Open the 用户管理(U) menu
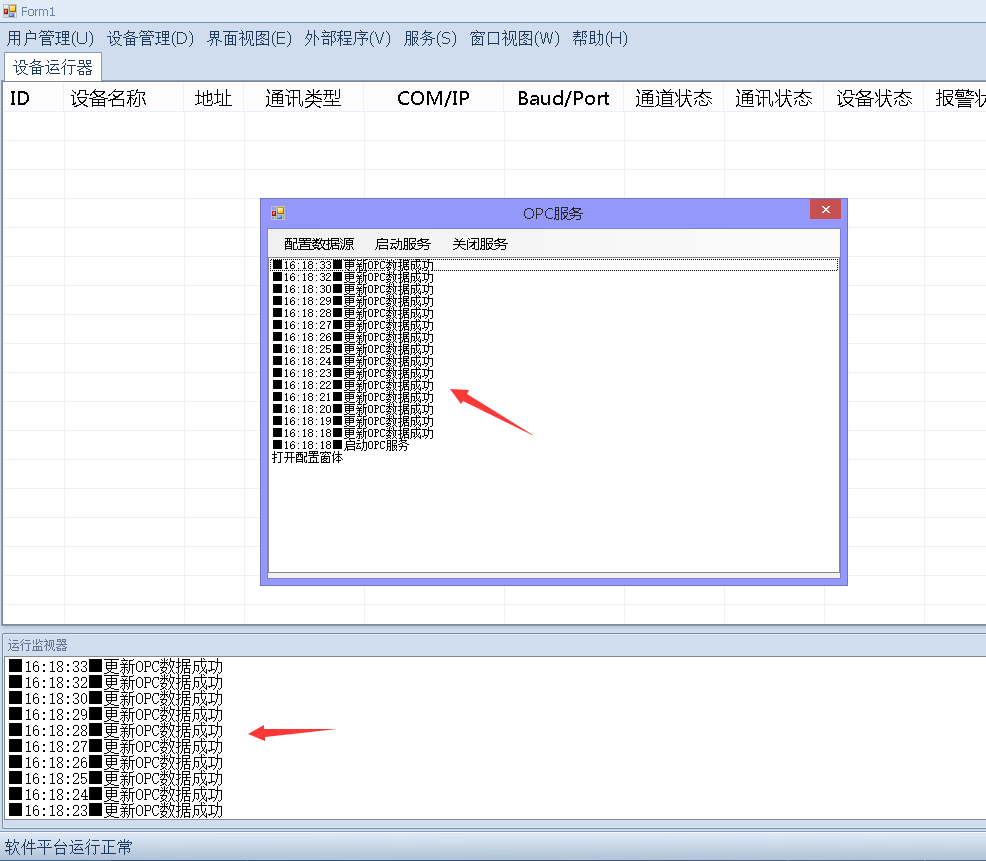Screen dimensions: 986x861 [50, 38]
